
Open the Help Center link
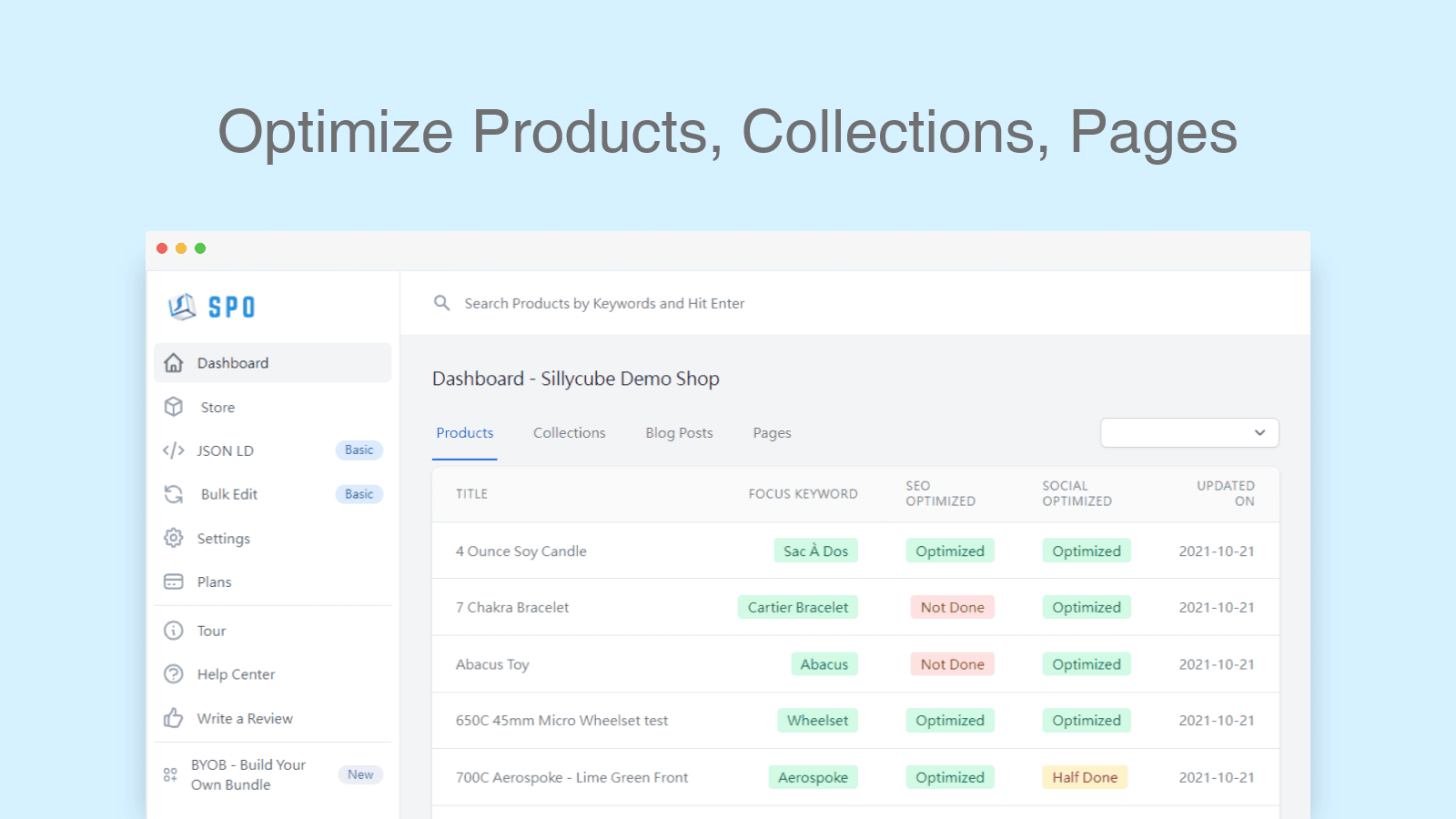point(236,674)
